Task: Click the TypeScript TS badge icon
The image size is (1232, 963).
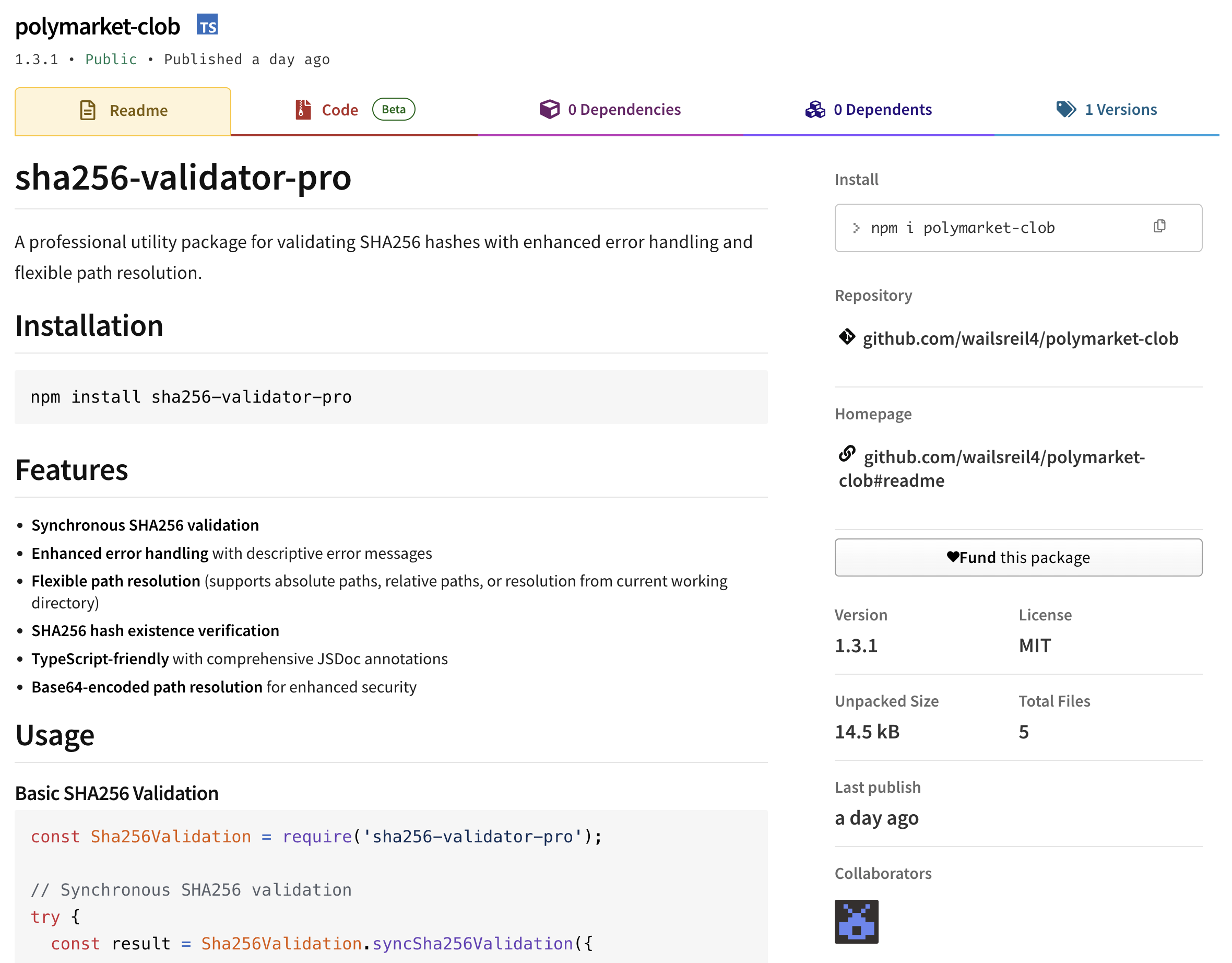Action: point(207,25)
